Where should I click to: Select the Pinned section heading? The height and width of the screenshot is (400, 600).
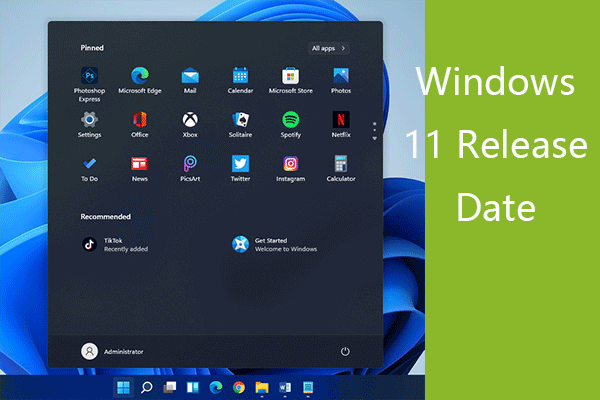[92, 48]
